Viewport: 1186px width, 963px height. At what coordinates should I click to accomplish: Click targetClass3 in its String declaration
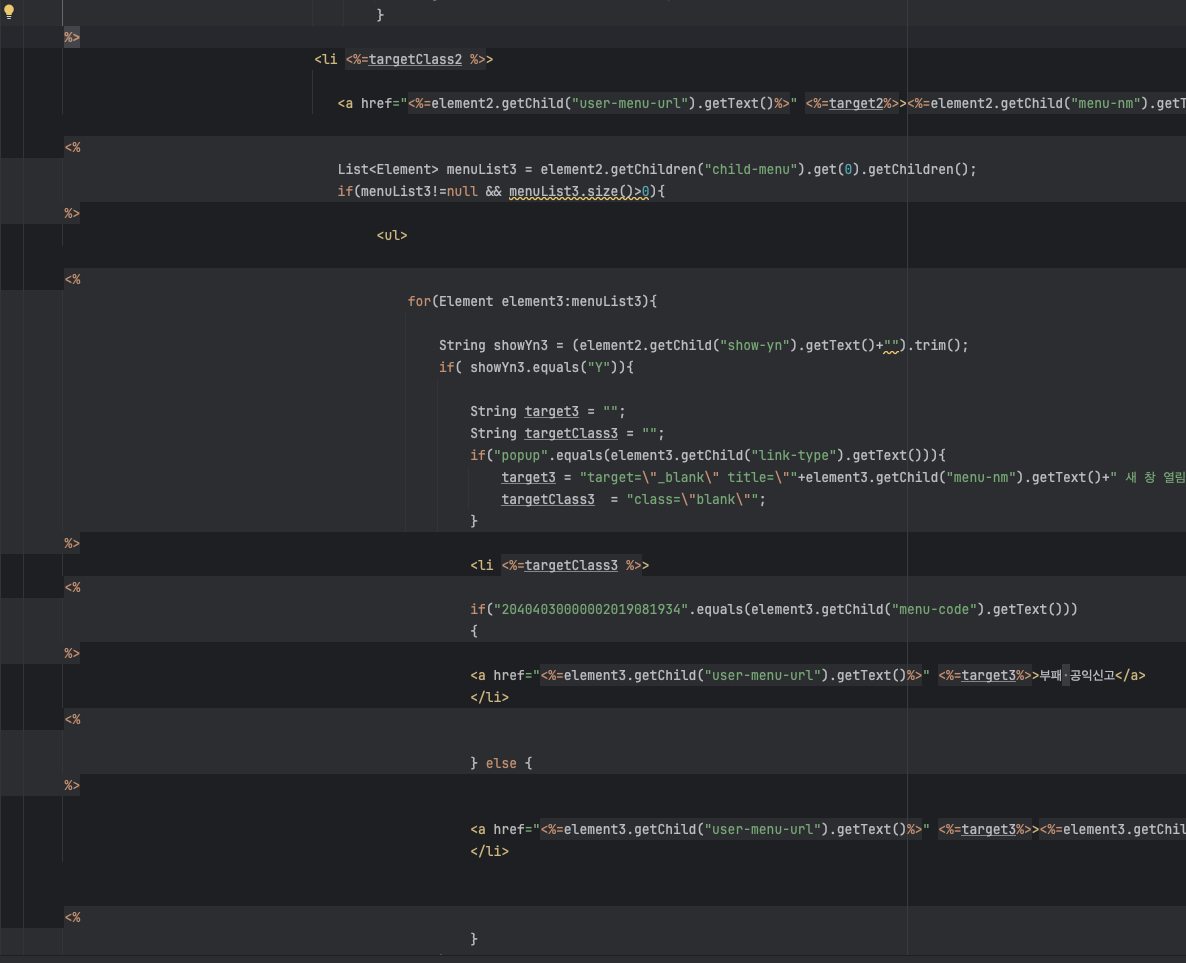tap(571, 433)
